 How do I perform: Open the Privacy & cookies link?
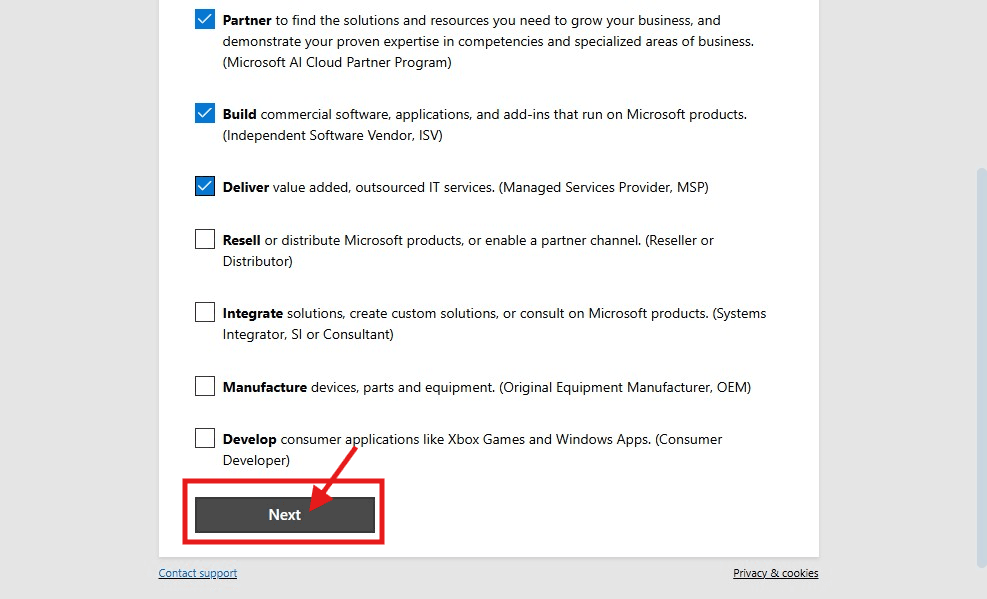tap(775, 573)
